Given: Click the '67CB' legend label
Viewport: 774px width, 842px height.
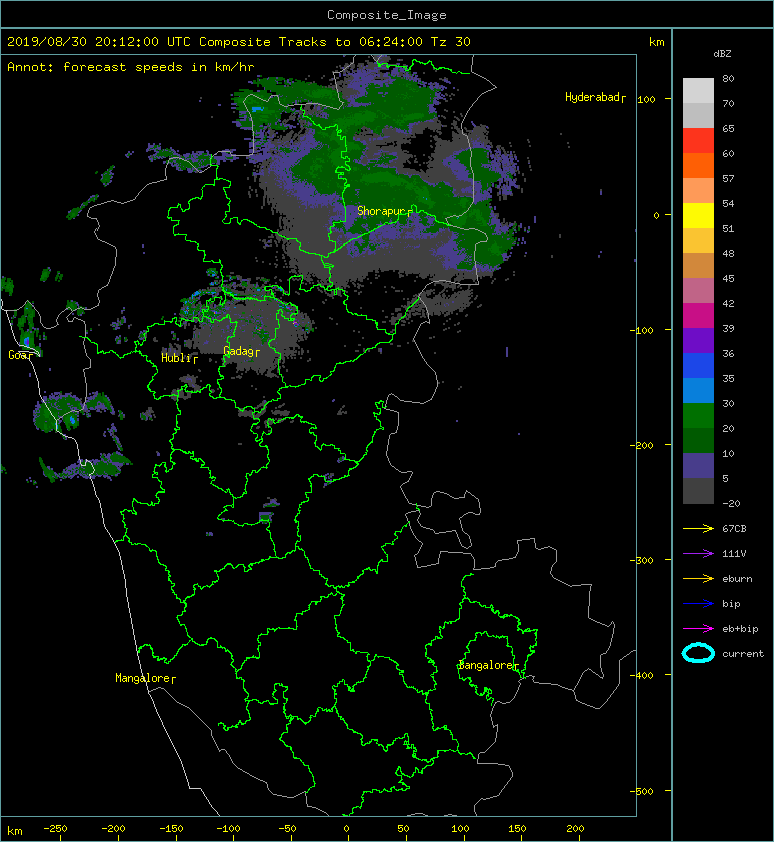Looking at the screenshot, I should pos(734,529).
